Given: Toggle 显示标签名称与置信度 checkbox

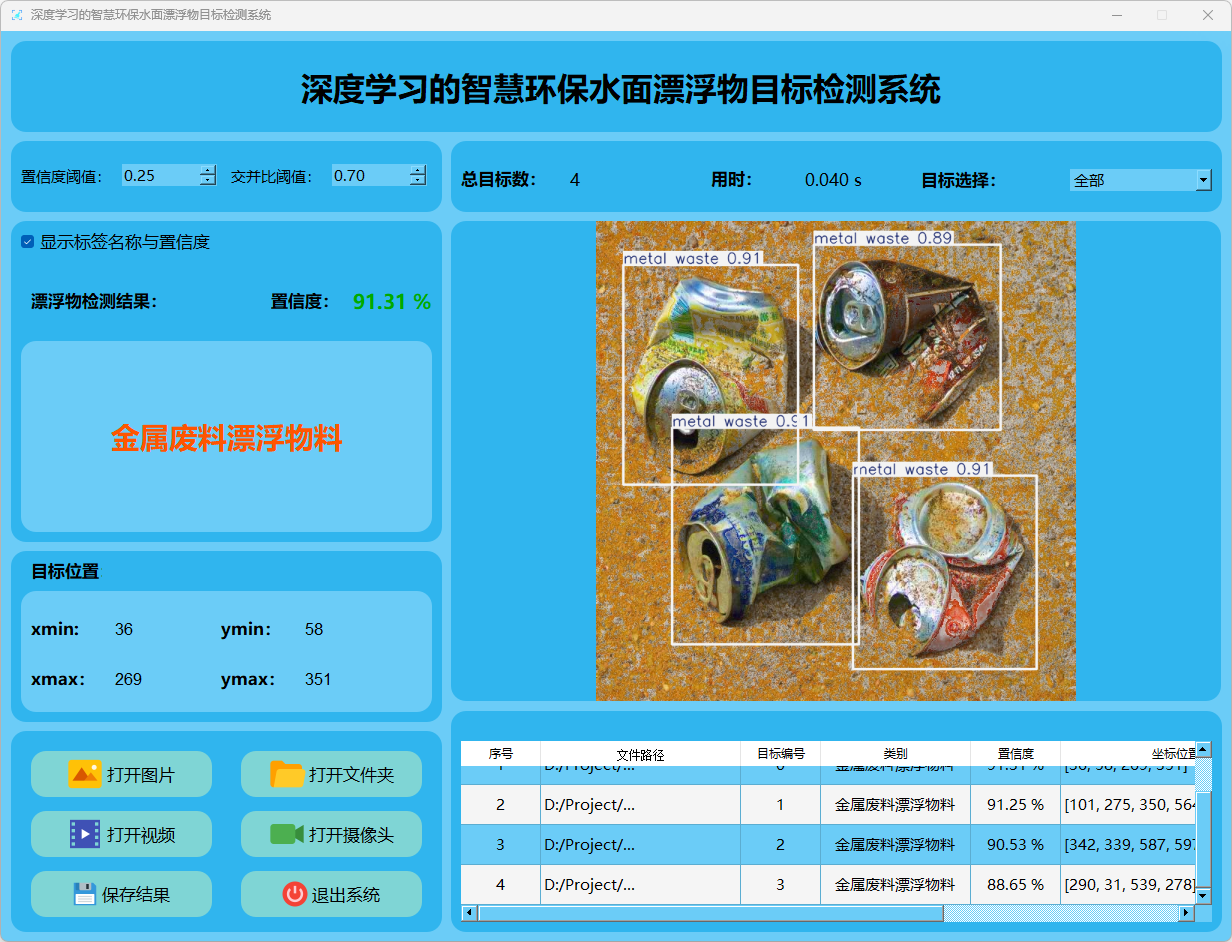Looking at the screenshot, I should click(x=28, y=242).
